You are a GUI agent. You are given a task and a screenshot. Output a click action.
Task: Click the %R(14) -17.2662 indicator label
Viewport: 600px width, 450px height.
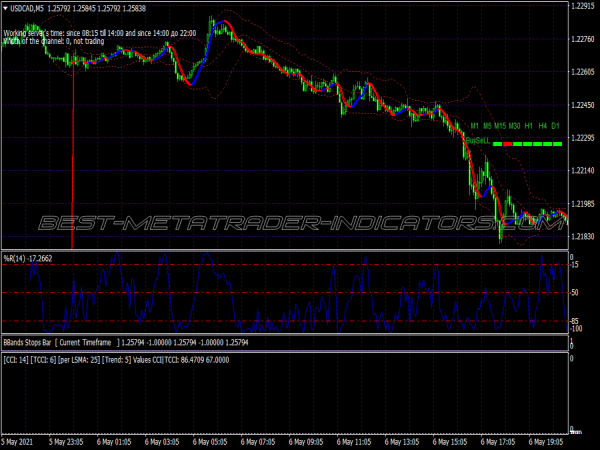point(28,259)
